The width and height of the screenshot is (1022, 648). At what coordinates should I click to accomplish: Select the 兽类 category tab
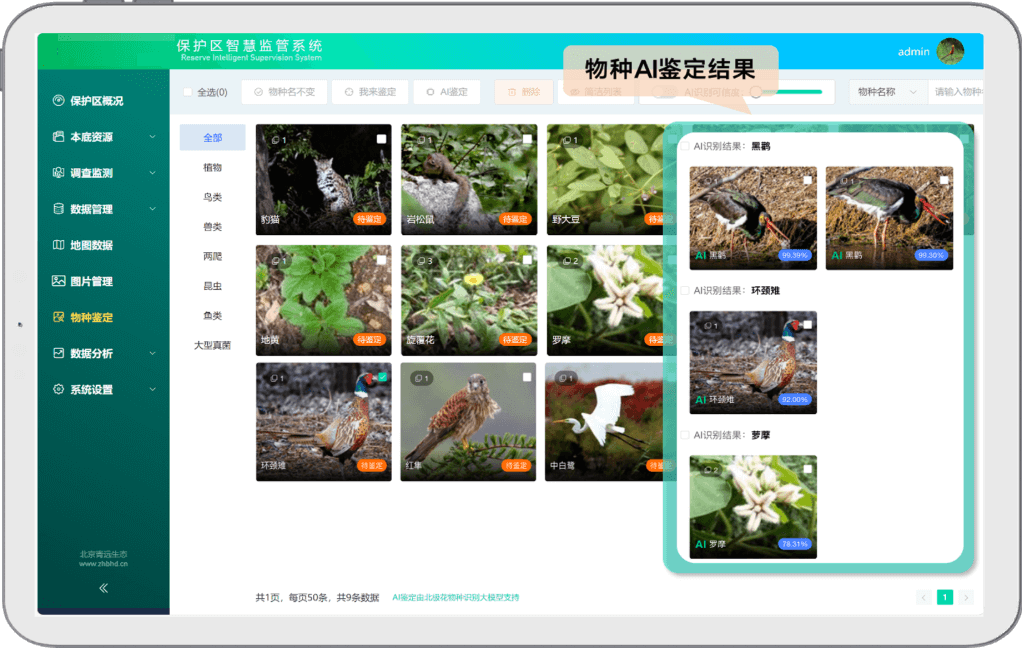pos(212,227)
